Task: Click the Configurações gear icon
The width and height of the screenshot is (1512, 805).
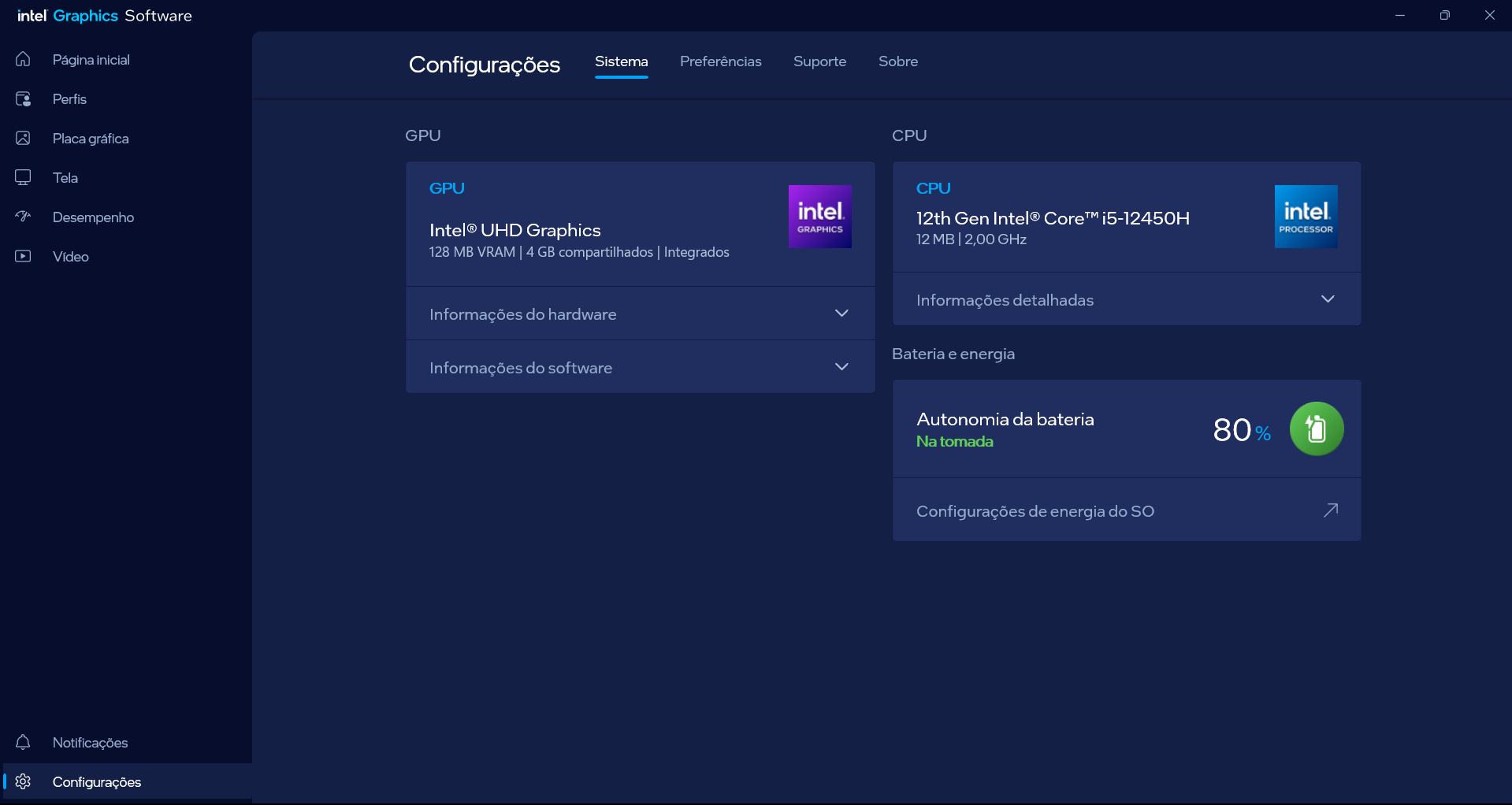Action: [23, 781]
